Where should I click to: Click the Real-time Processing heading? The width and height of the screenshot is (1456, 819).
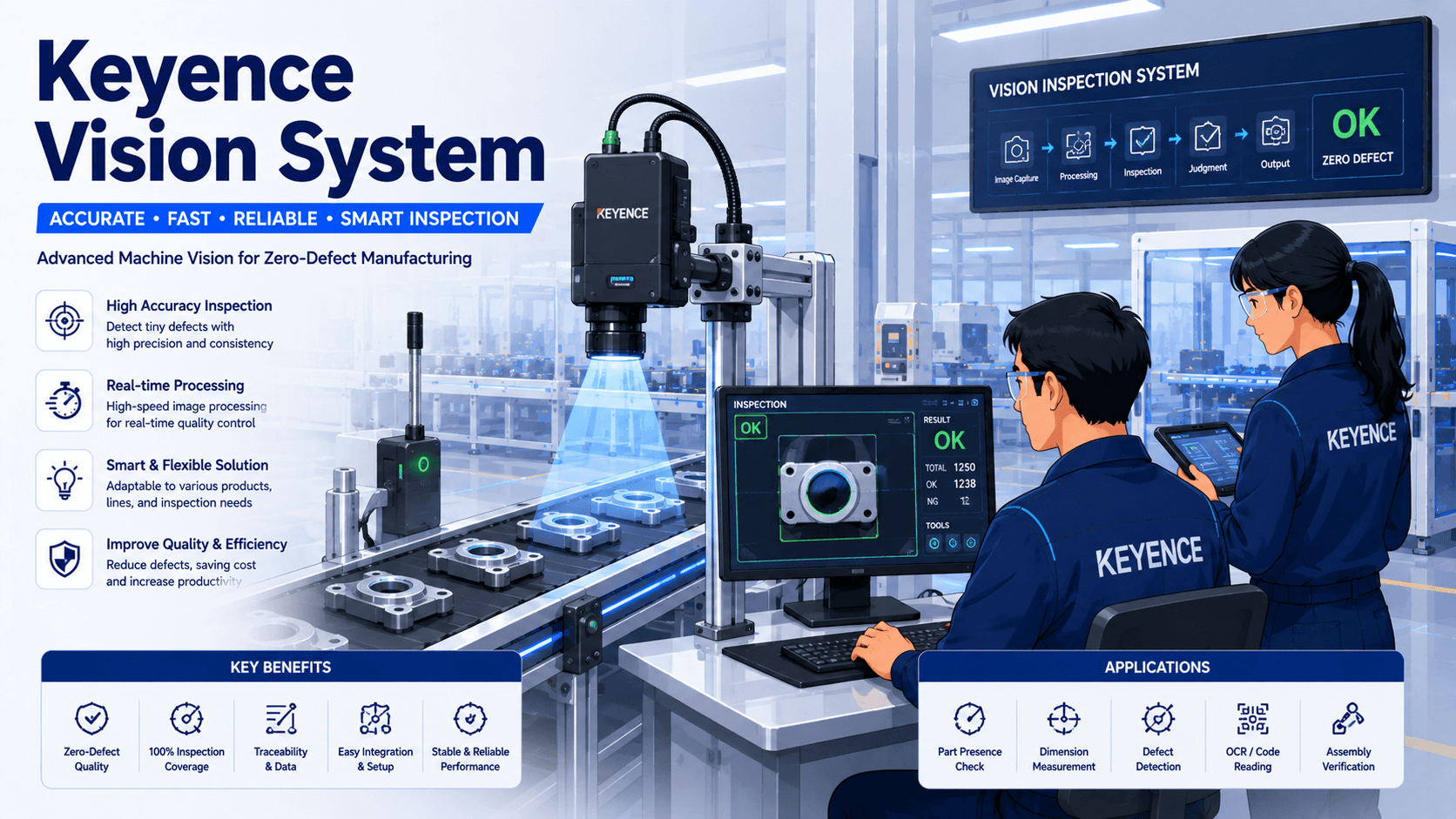pos(175,386)
